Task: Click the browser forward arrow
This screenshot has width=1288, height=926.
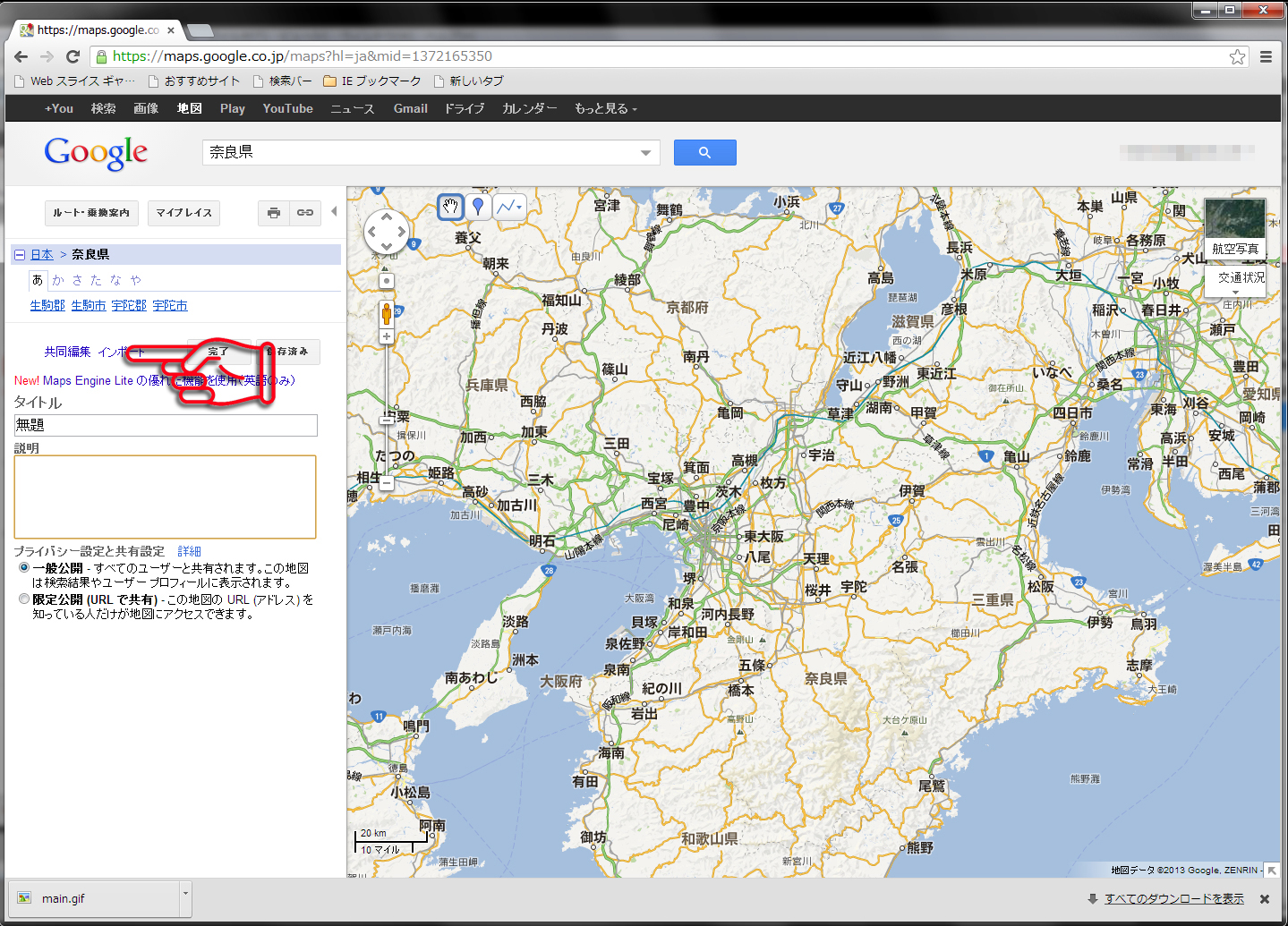Action: pyautogui.click(x=47, y=56)
